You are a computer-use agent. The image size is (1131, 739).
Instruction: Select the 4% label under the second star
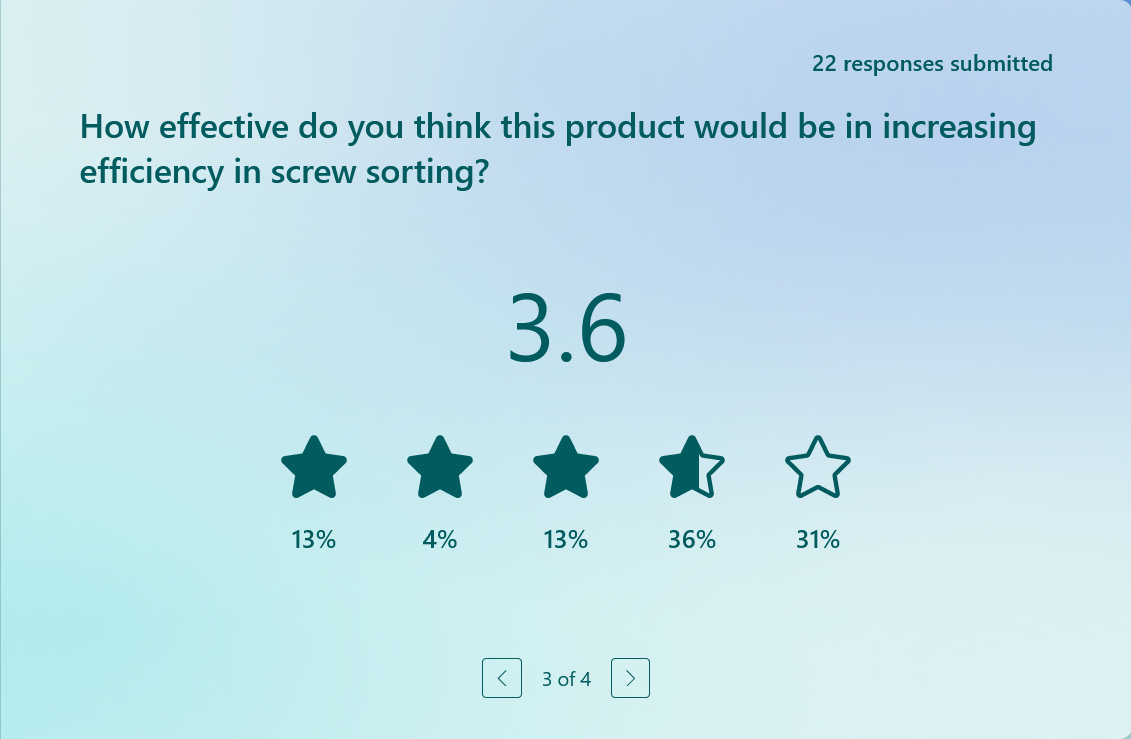click(x=440, y=540)
